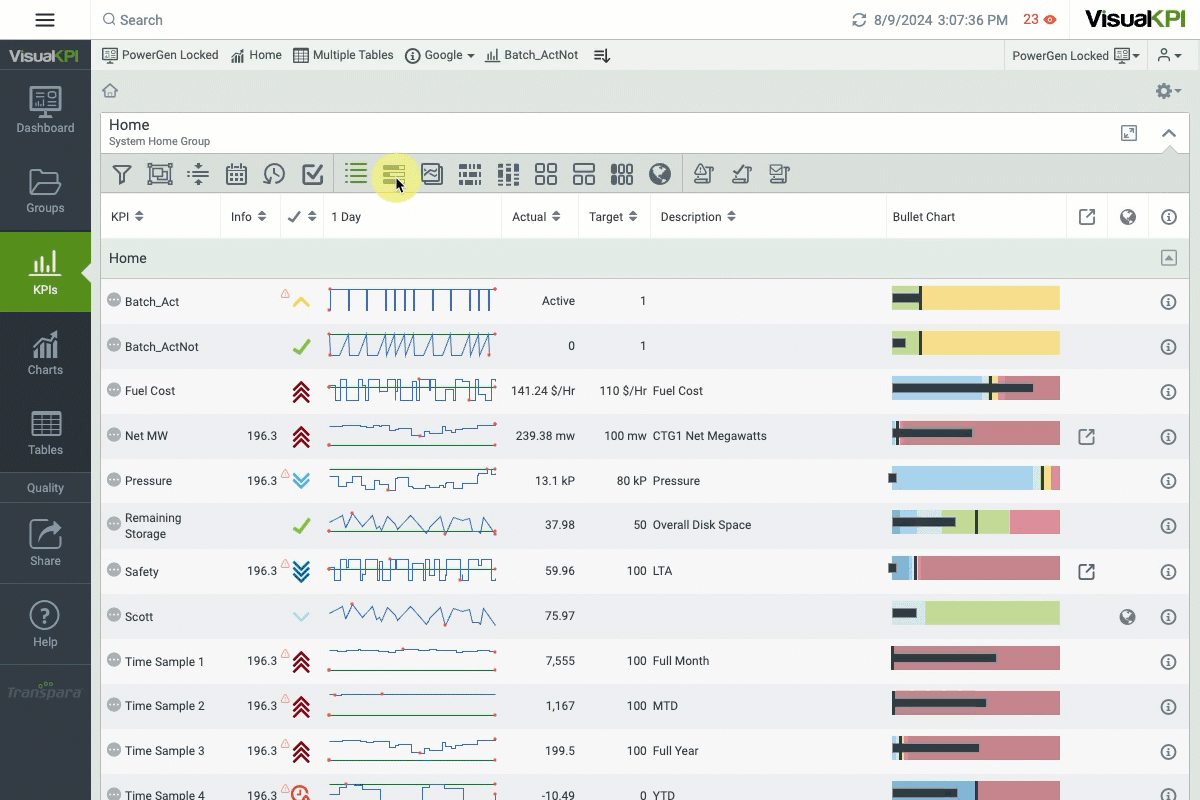The height and width of the screenshot is (800, 1200).
Task: Toggle the checkmark status filter in the toolbar
Action: click(312, 174)
